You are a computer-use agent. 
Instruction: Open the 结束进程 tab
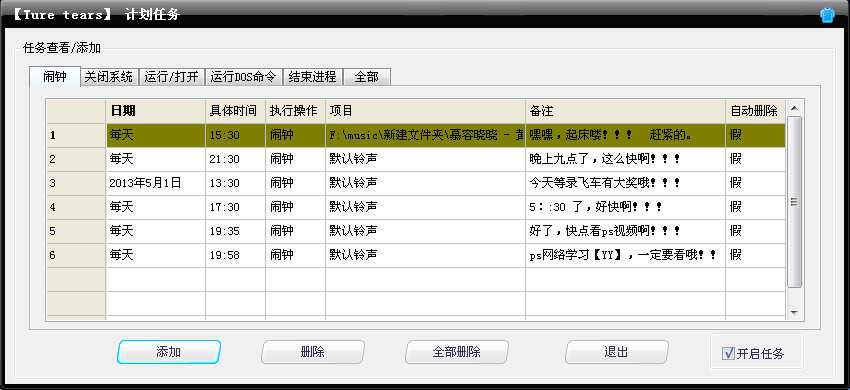[313, 77]
